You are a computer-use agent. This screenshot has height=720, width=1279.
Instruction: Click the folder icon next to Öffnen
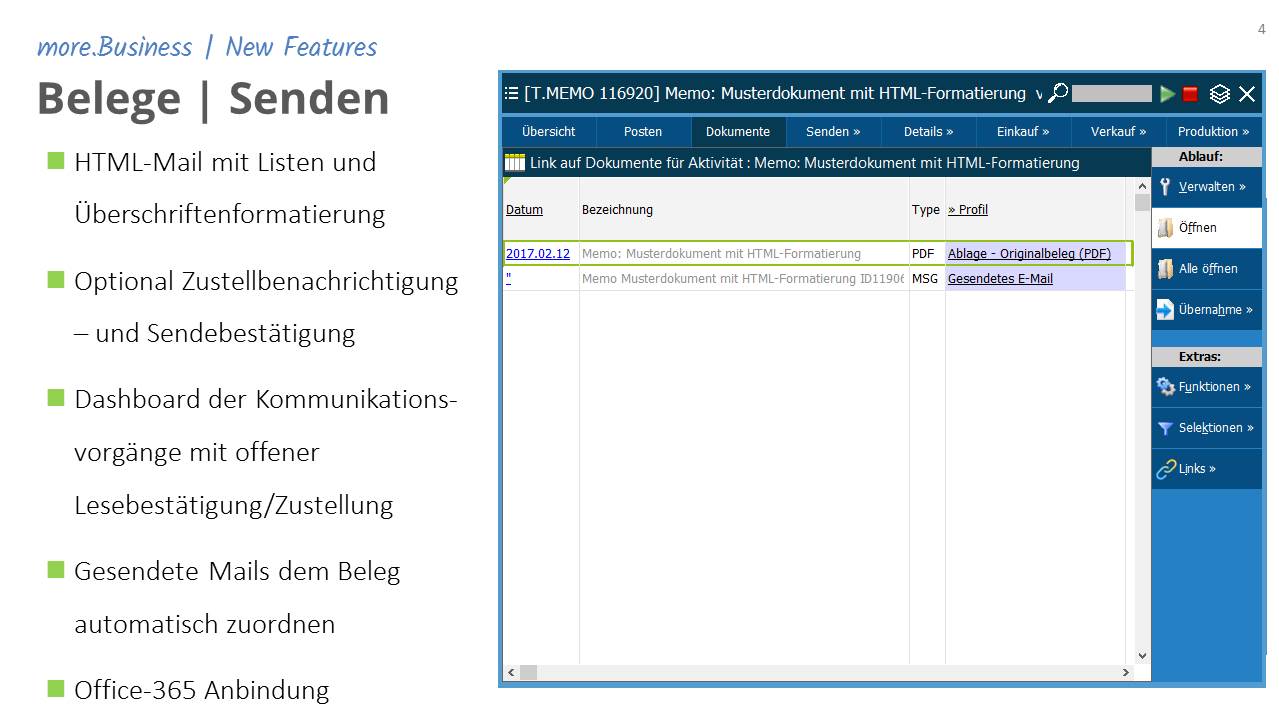1165,228
